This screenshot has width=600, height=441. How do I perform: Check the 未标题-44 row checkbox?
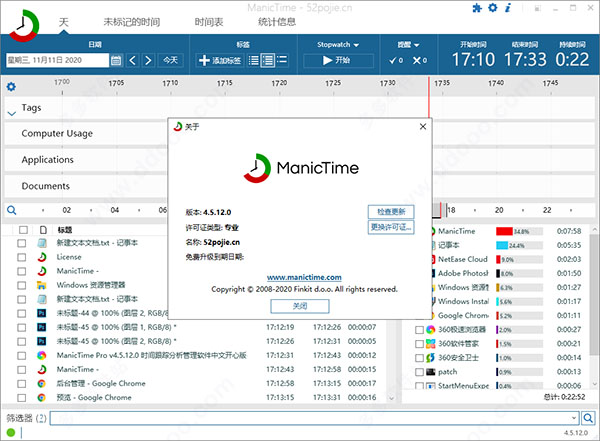coord(22,314)
